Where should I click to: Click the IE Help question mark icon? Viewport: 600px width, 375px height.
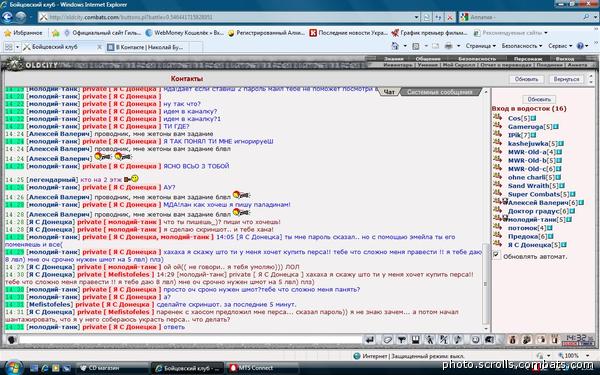click(580, 46)
